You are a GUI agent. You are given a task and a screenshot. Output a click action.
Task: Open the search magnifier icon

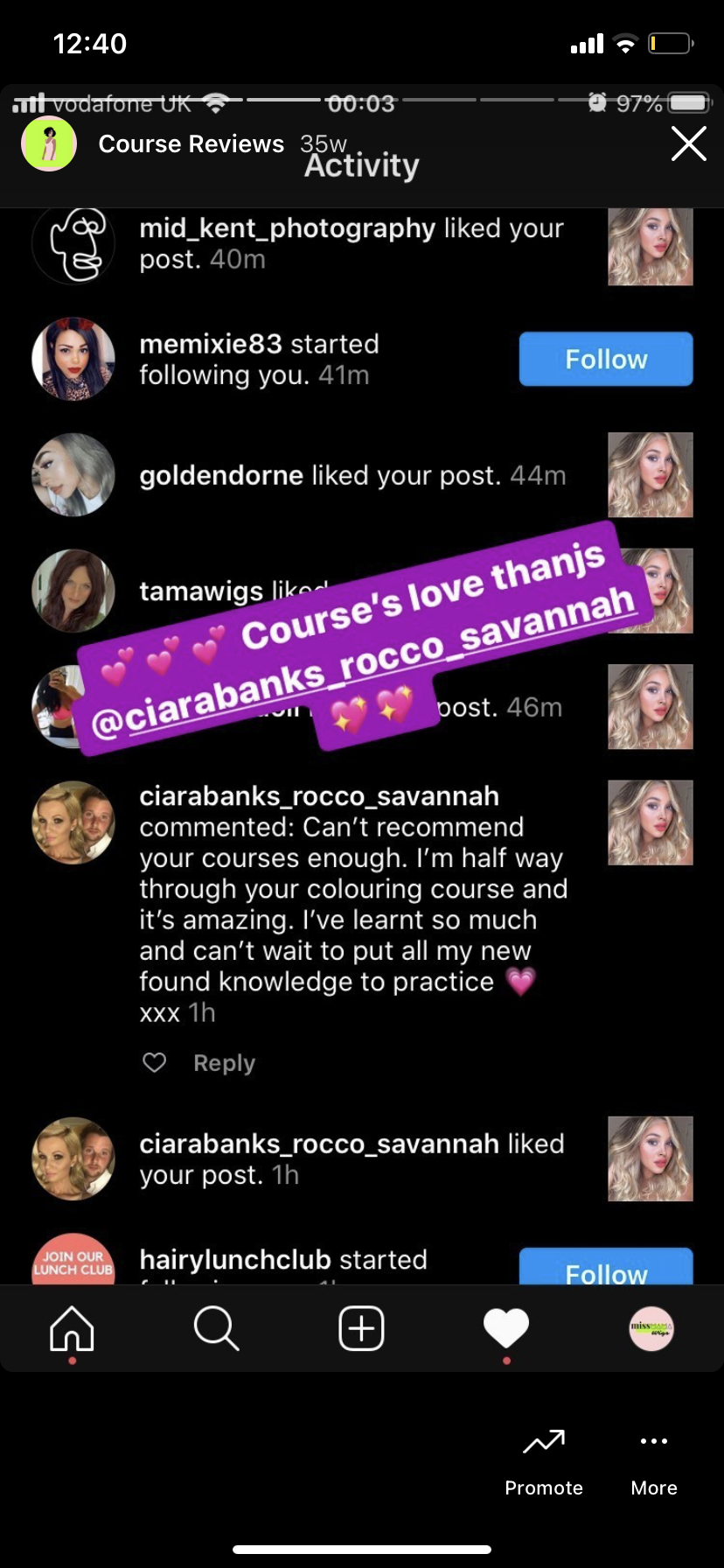point(216,1329)
